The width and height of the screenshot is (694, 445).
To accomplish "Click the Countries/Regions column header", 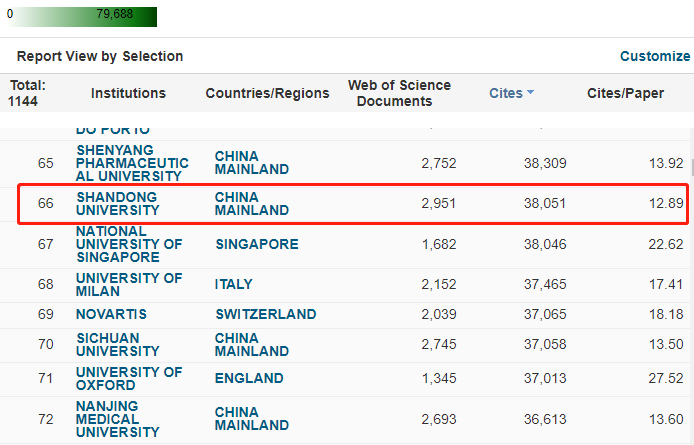I will (267, 93).
